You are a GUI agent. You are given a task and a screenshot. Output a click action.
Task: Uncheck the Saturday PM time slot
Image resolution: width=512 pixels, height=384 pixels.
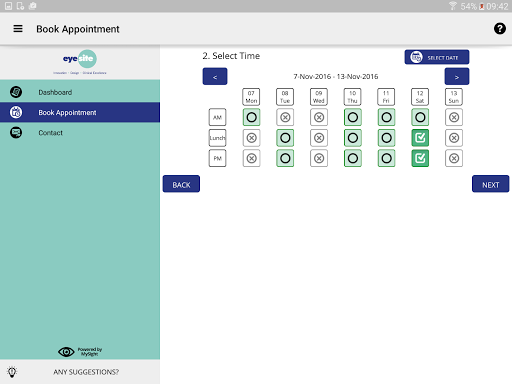click(420, 158)
